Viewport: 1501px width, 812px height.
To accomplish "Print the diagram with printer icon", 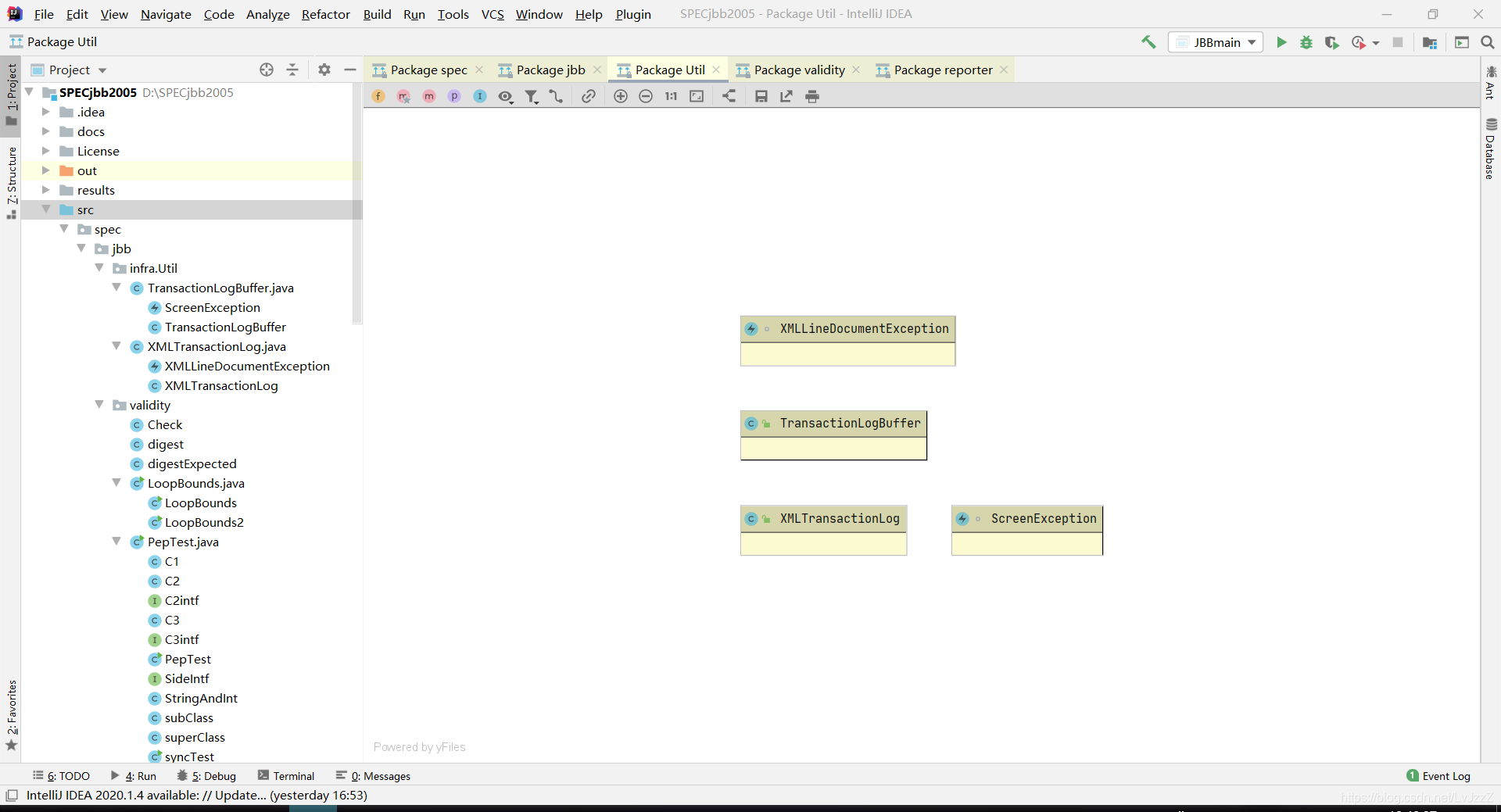I will coord(812,96).
